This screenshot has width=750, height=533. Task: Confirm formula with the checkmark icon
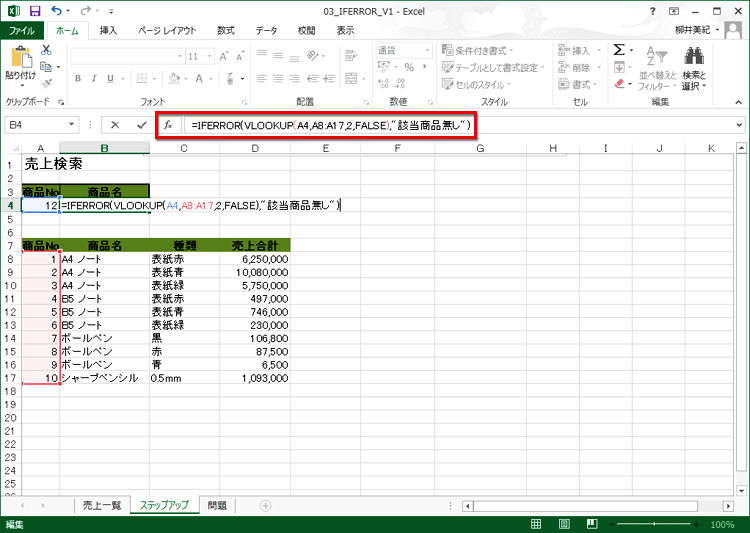[142, 125]
